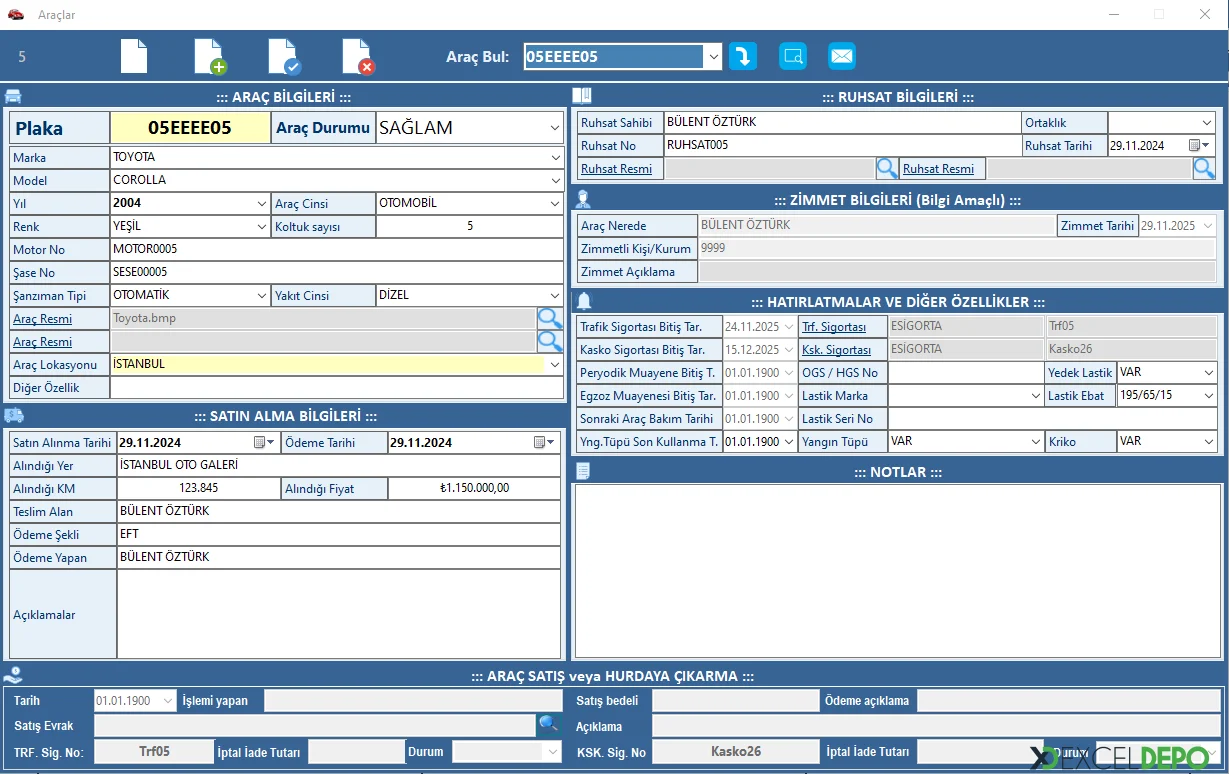Click the blue search window icon in toolbar
This screenshot has width=1229, height=774.
pyautogui.click(x=792, y=56)
